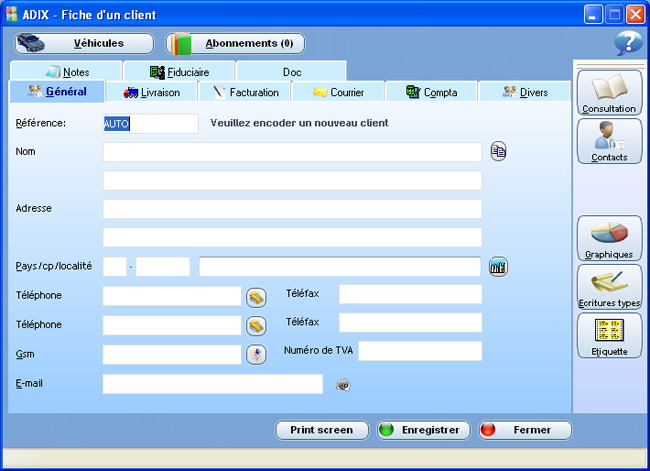The height and width of the screenshot is (471, 650).
Task: Click the locality lookup icon
Action: click(498, 267)
